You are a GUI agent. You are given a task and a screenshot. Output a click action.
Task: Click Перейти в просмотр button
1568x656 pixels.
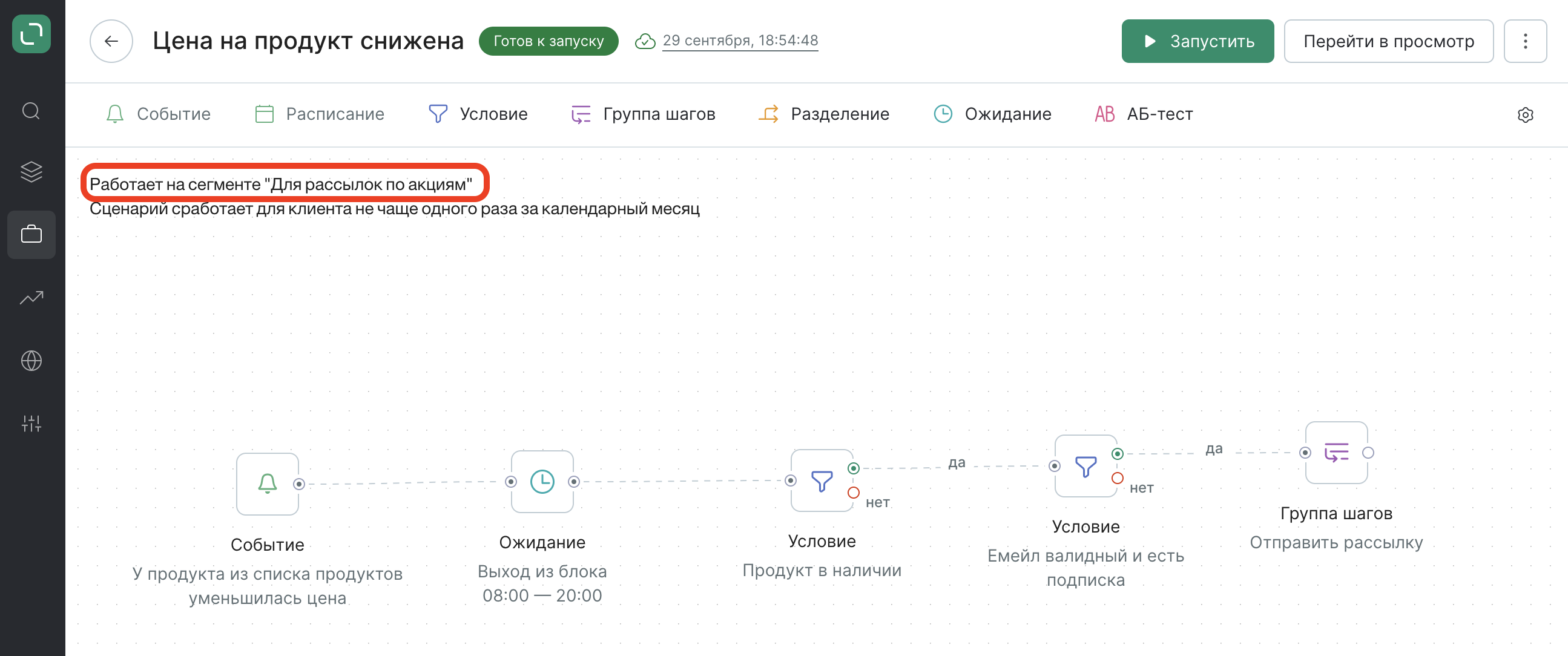(x=1388, y=41)
